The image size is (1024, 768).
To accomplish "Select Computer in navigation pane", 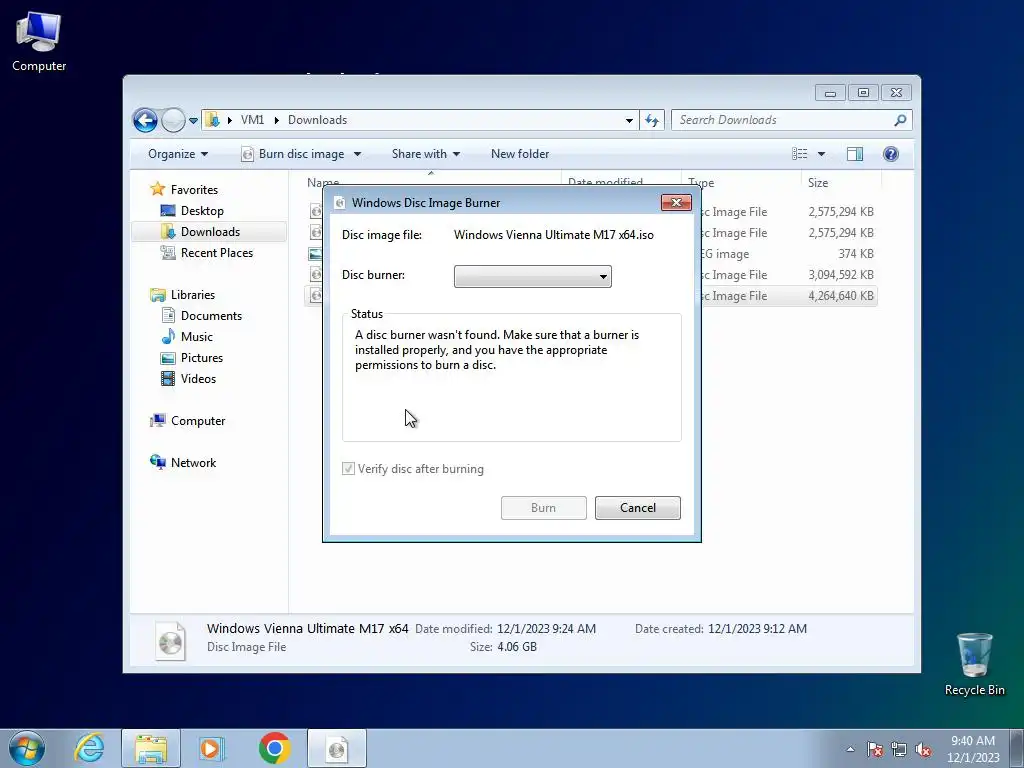I will pyautogui.click(x=198, y=421).
